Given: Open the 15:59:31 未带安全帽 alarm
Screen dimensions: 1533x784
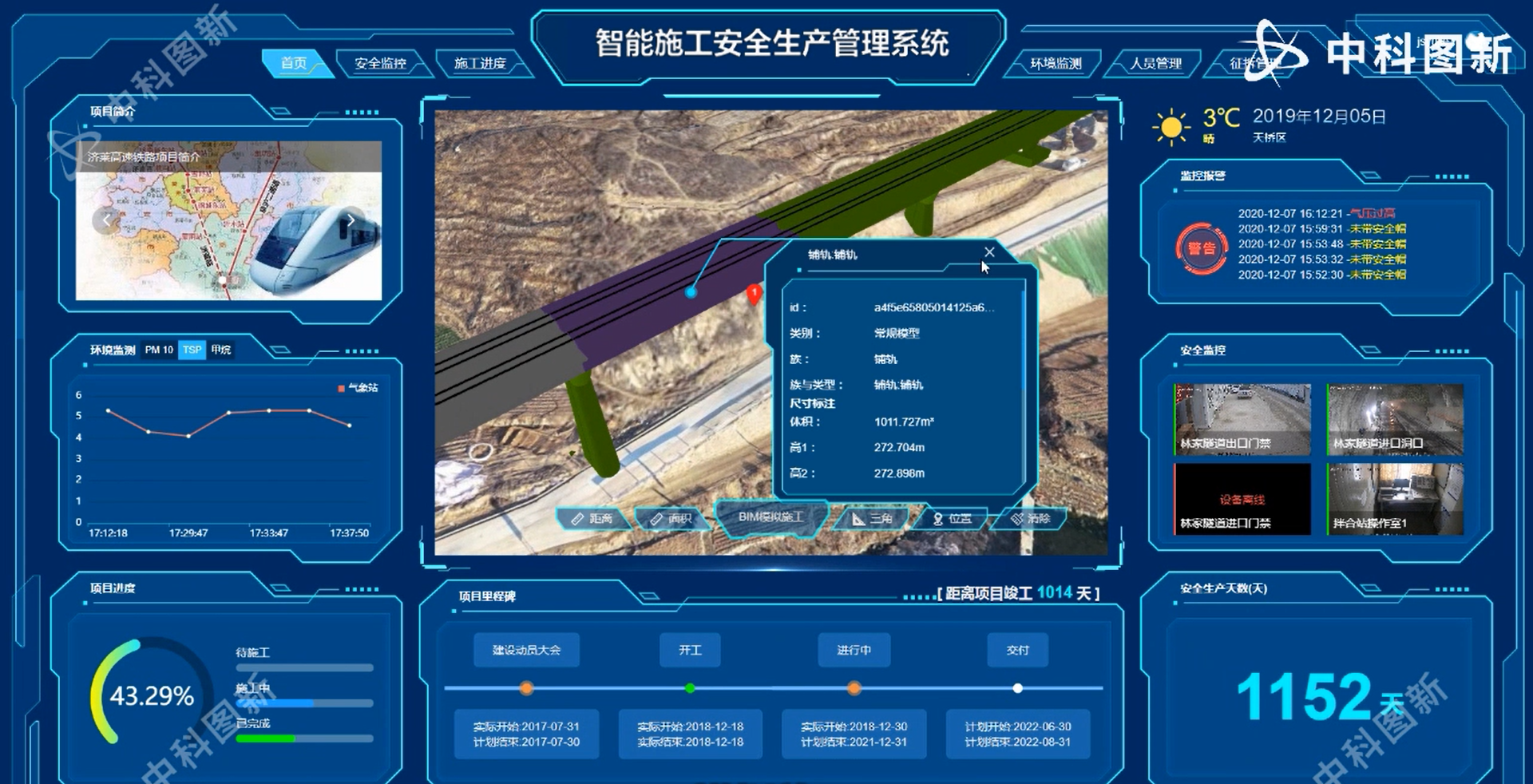Looking at the screenshot, I should (x=1322, y=228).
